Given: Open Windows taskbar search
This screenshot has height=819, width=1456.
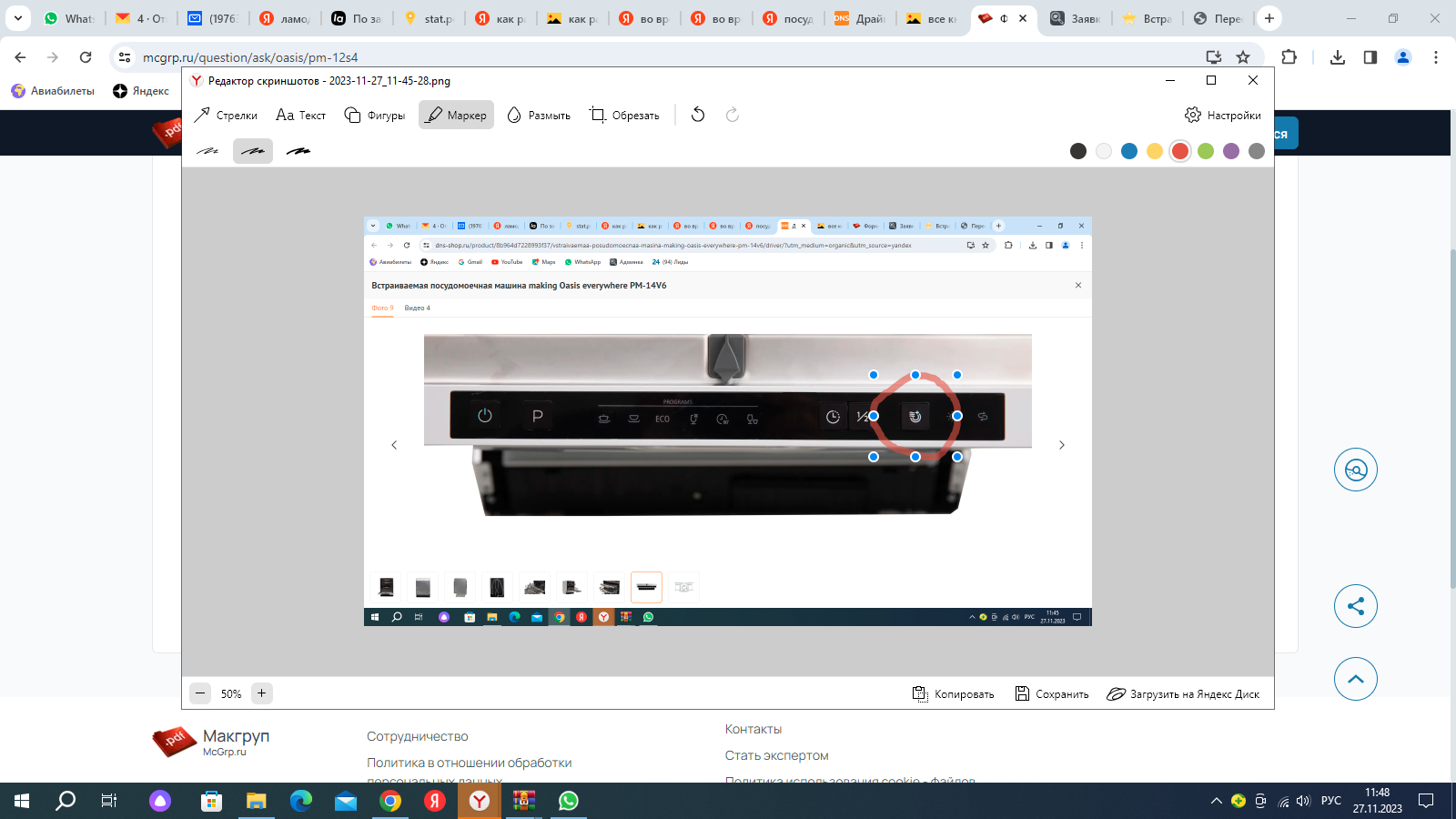Looking at the screenshot, I should click(x=66, y=801).
